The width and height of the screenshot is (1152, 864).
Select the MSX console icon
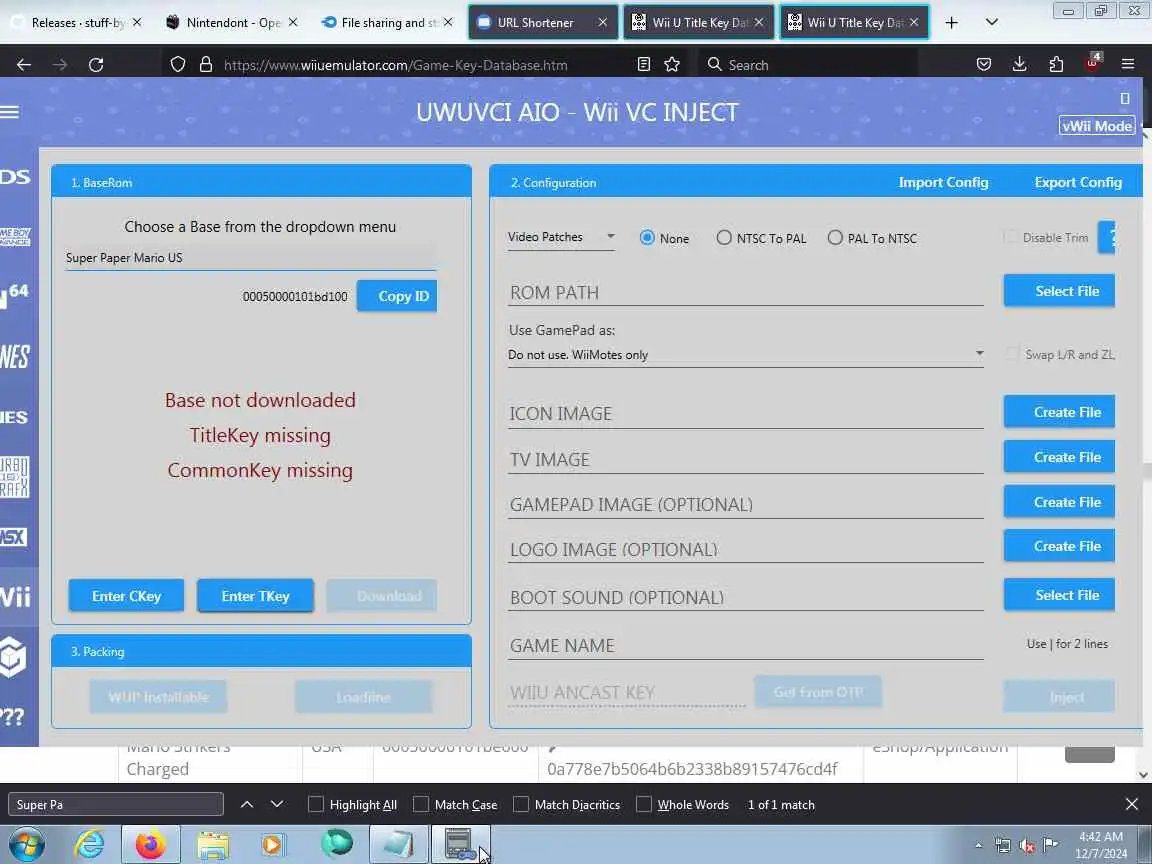click(15, 537)
